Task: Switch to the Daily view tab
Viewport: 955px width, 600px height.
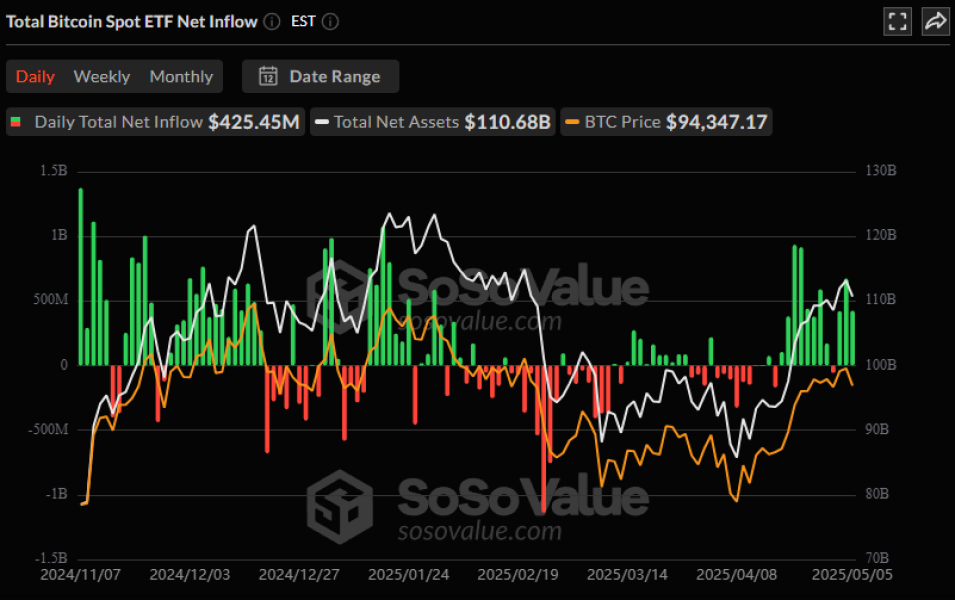Action: pos(35,76)
